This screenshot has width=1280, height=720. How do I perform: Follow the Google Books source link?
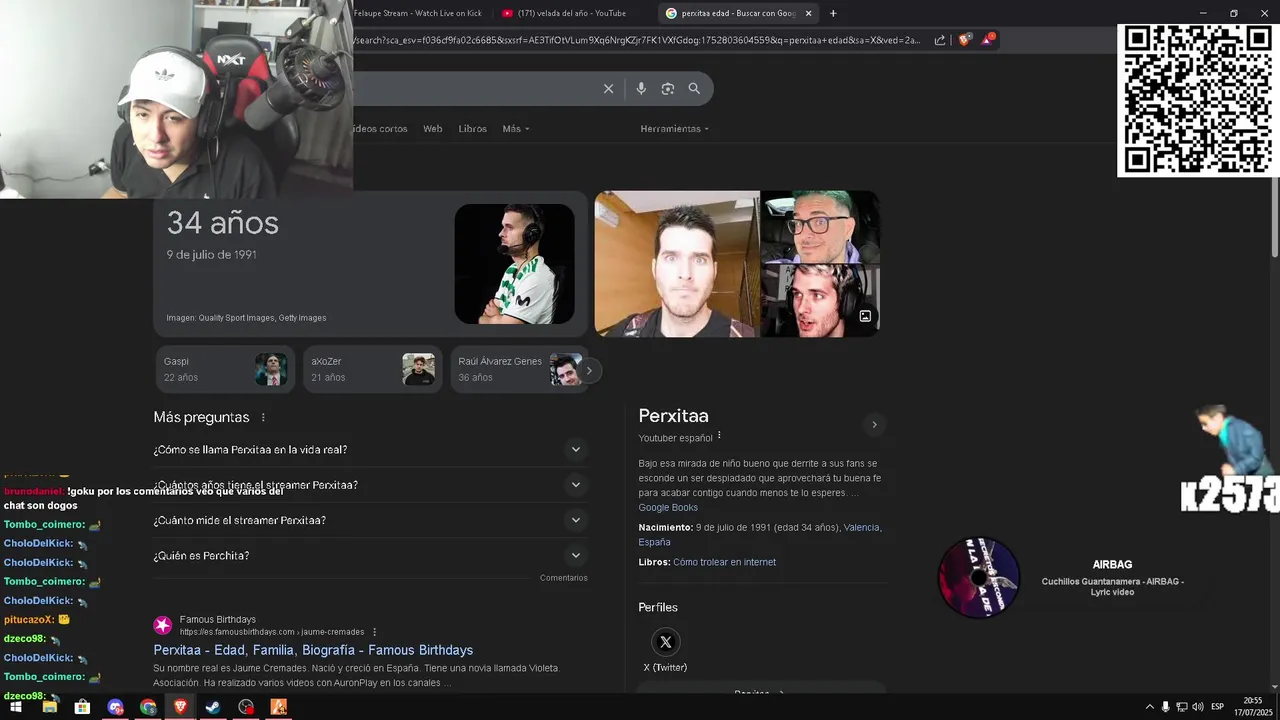tap(668, 508)
